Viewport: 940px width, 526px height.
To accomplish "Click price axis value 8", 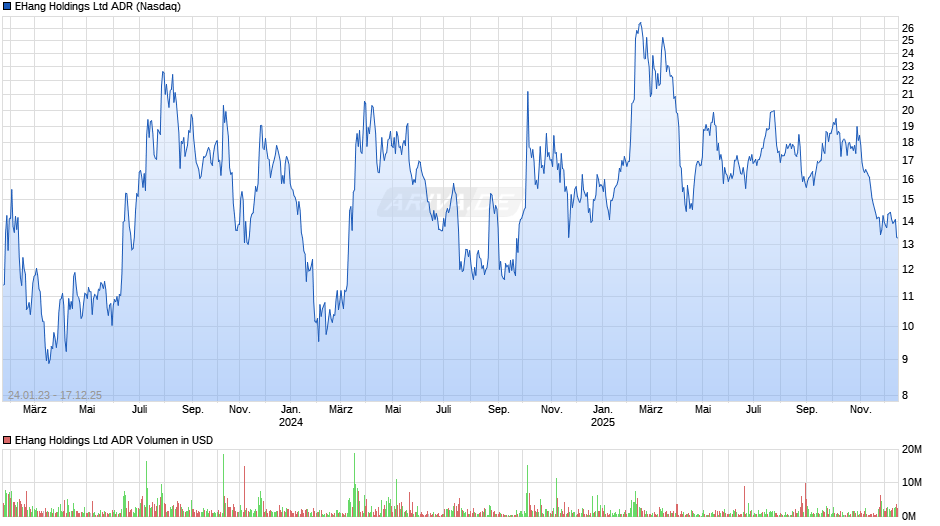I will 905,395.
